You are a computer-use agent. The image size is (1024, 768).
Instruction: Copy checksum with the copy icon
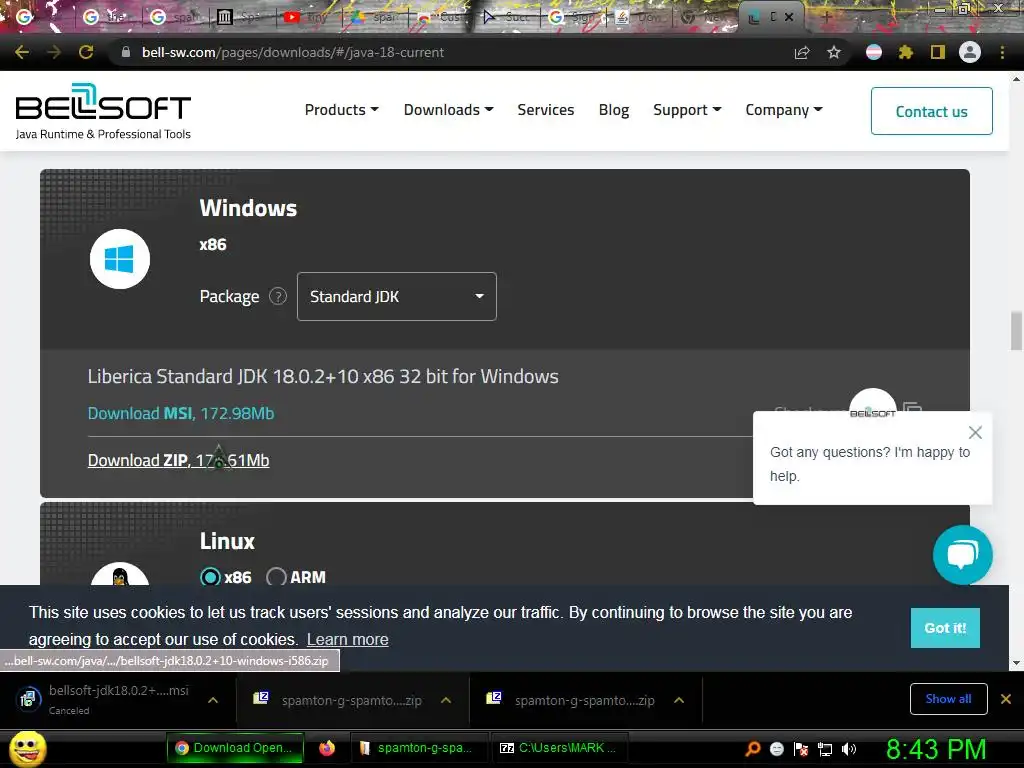(913, 407)
